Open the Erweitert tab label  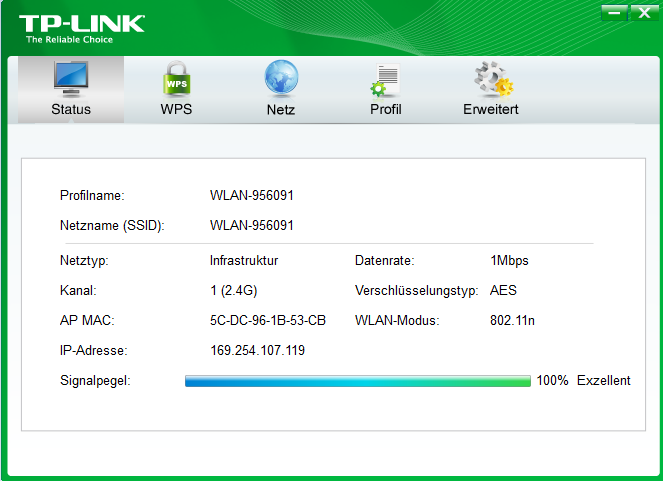point(491,109)
